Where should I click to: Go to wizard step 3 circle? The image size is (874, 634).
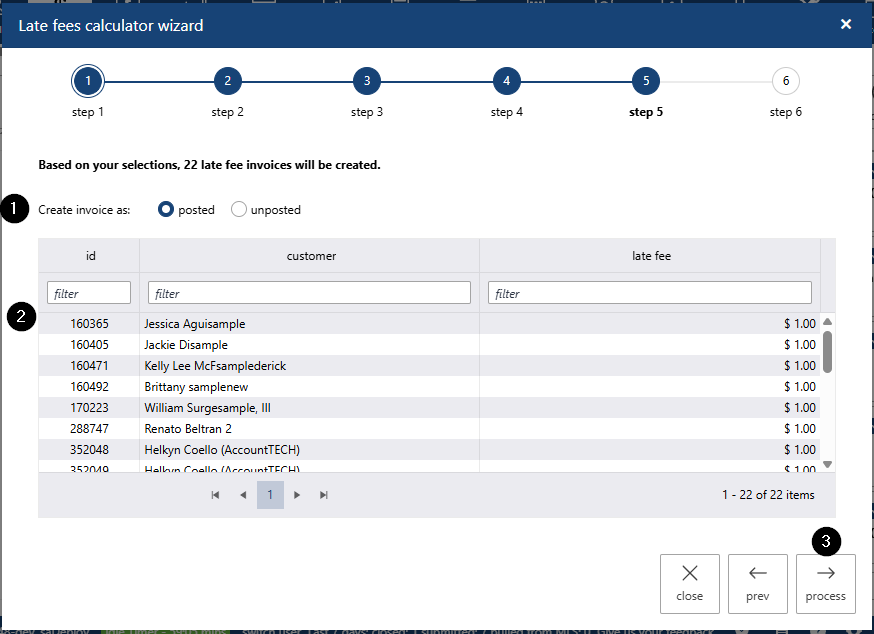tap(367, 81)
